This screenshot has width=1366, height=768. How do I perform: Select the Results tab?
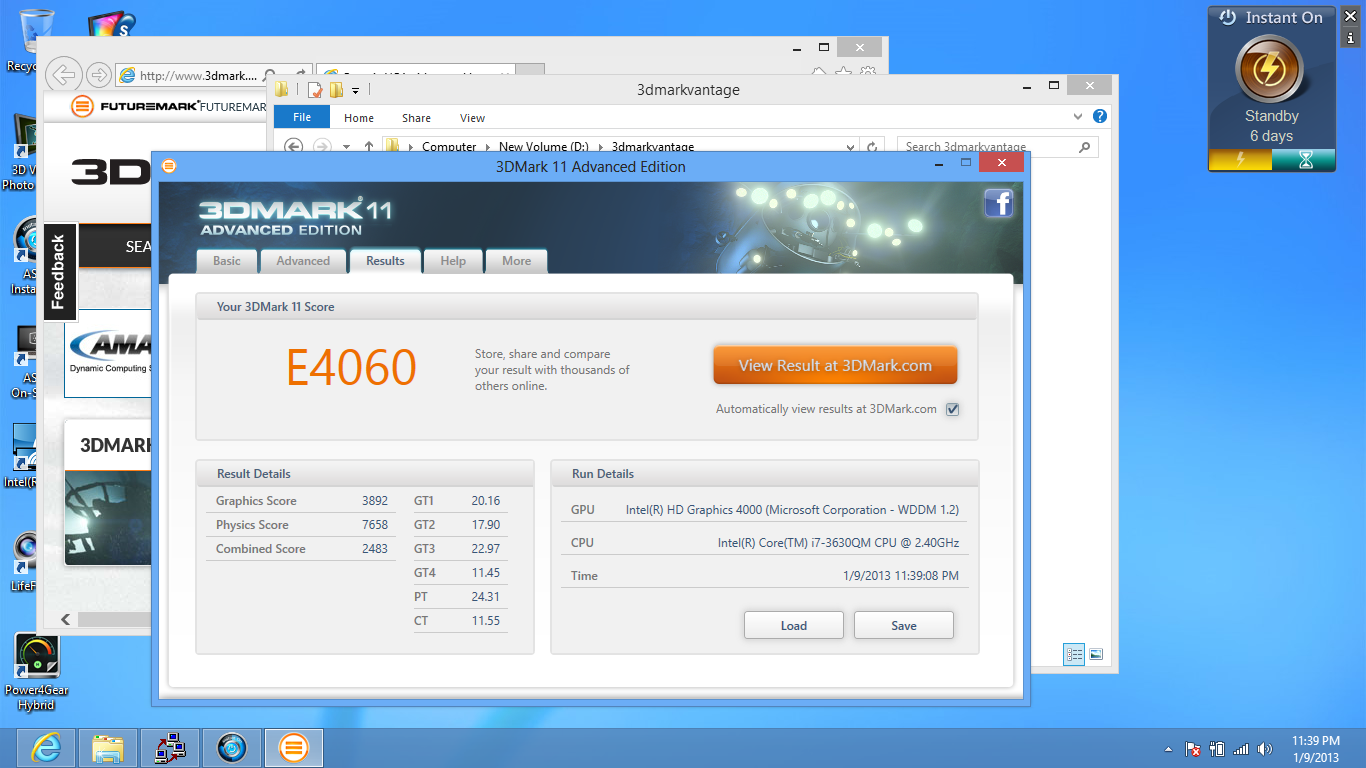385,260
